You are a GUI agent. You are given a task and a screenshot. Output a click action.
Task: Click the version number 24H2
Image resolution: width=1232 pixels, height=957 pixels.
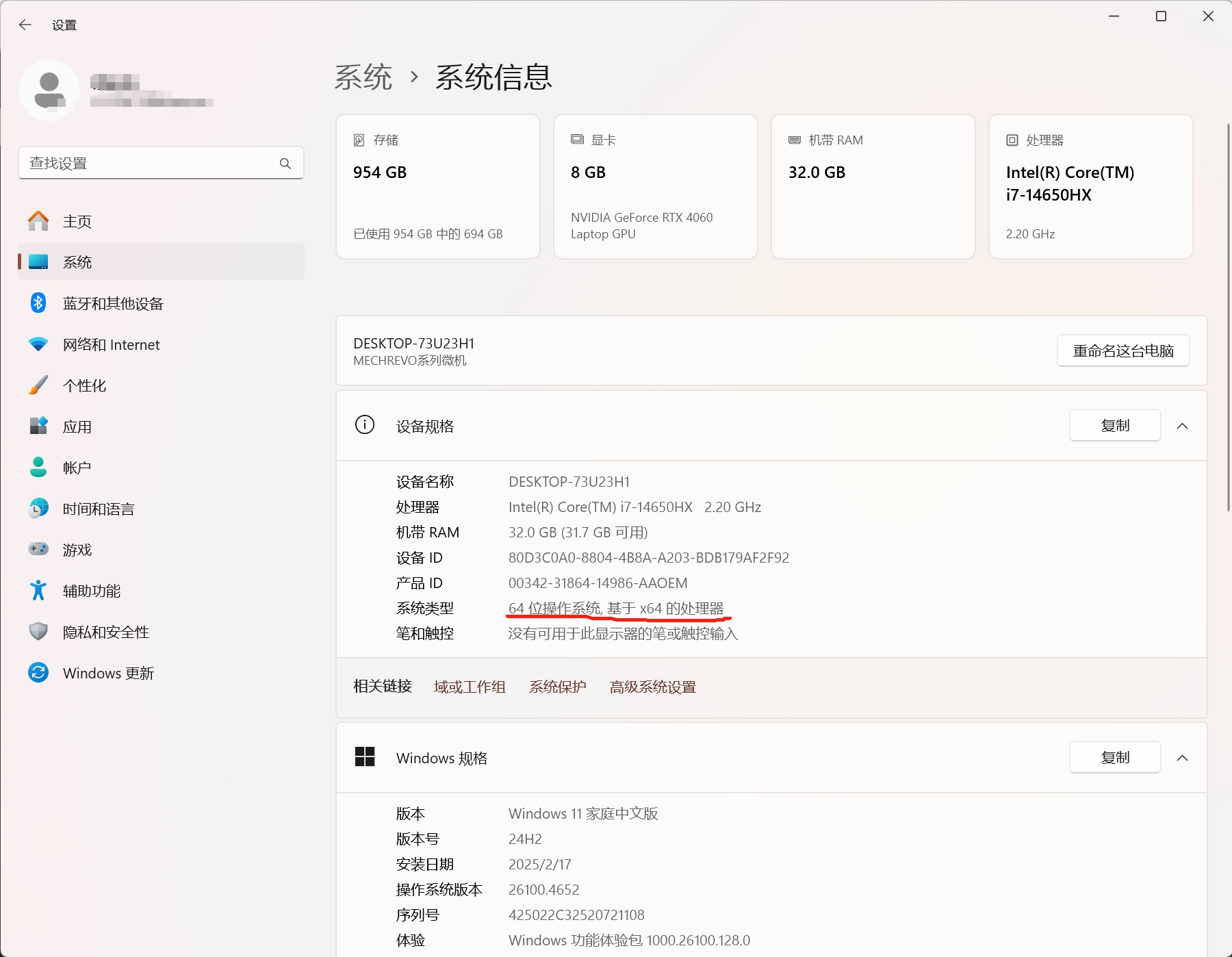pyautogui.click(x=525, y=839)
